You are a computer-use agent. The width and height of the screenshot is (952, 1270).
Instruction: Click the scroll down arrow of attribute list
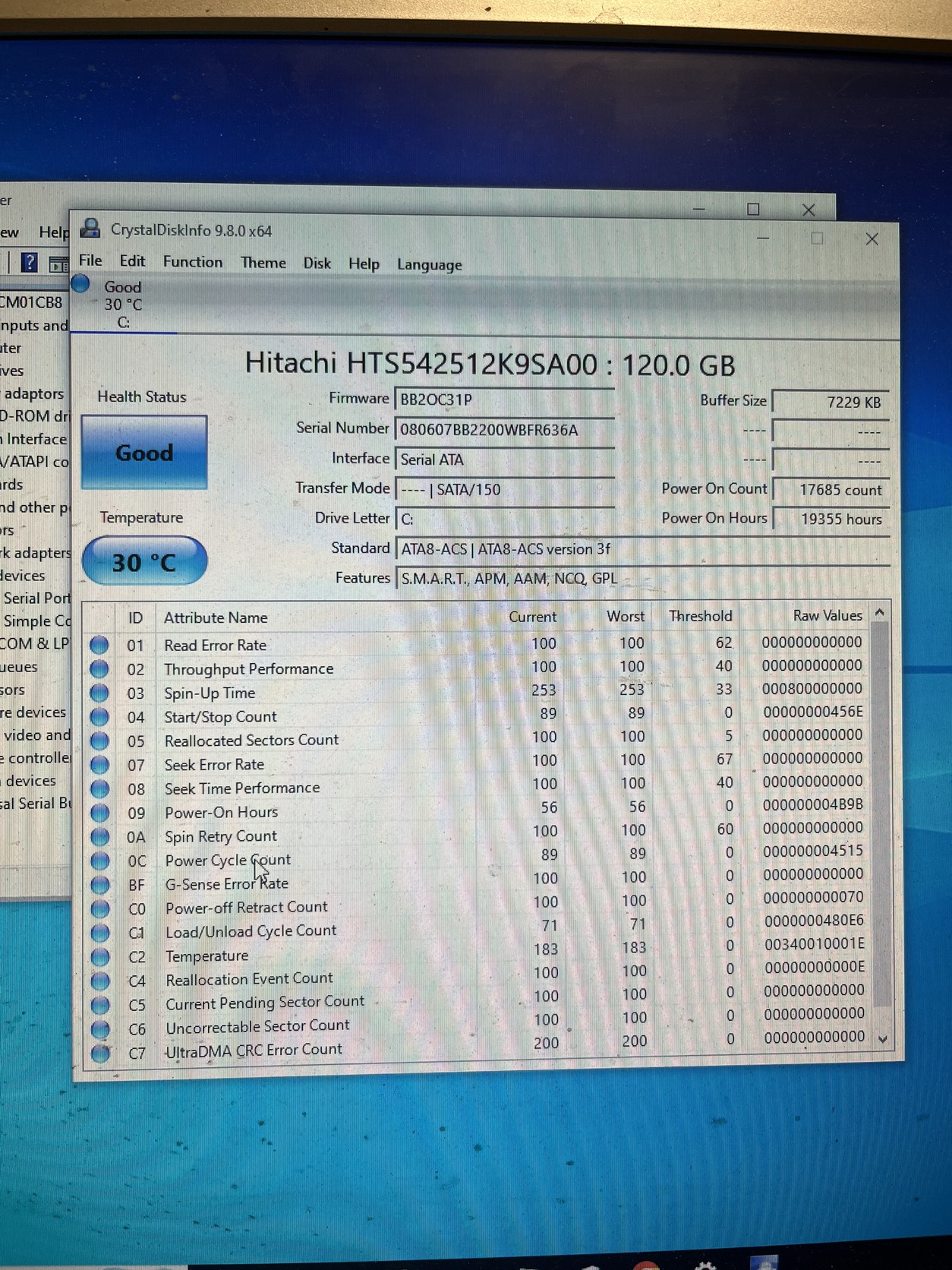[x=882, y=1038]
